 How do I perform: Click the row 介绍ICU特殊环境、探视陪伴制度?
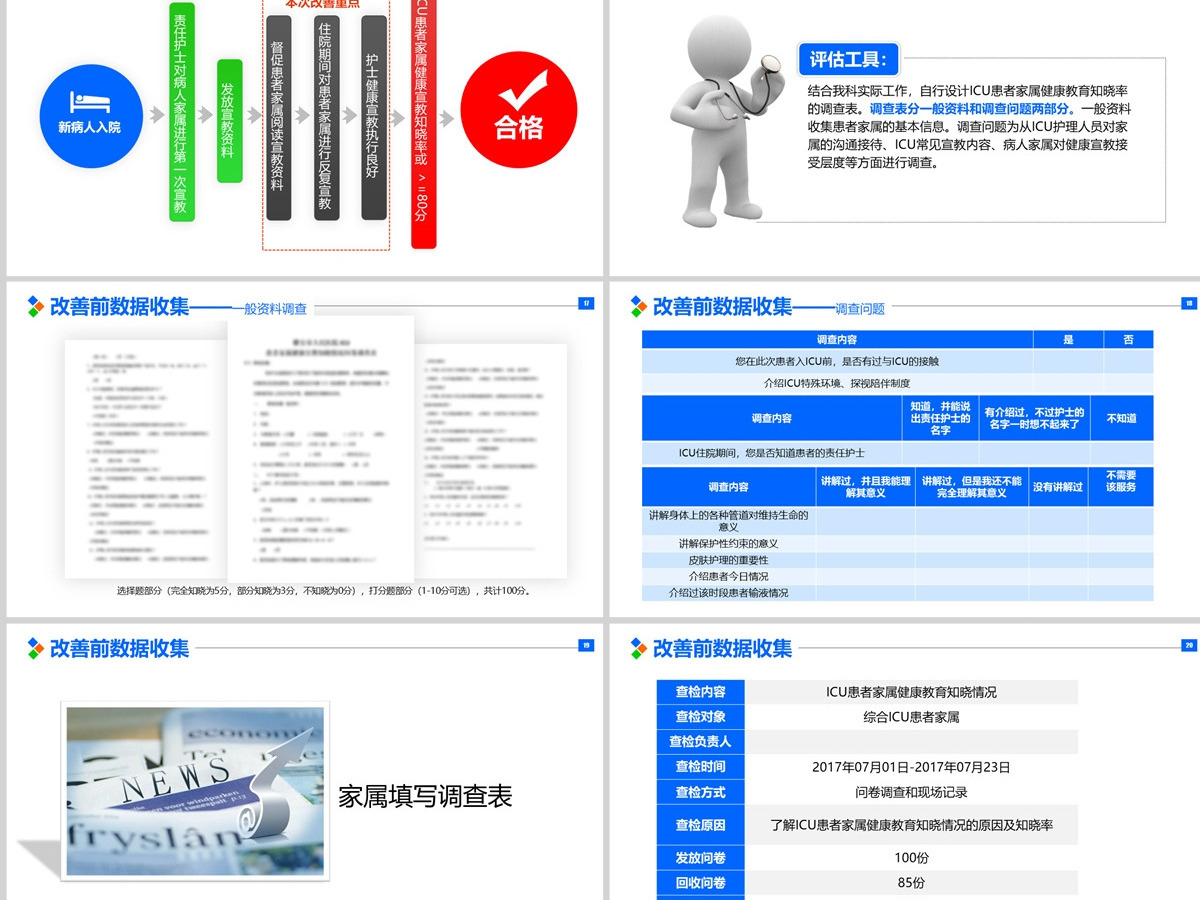pos(897,383)
